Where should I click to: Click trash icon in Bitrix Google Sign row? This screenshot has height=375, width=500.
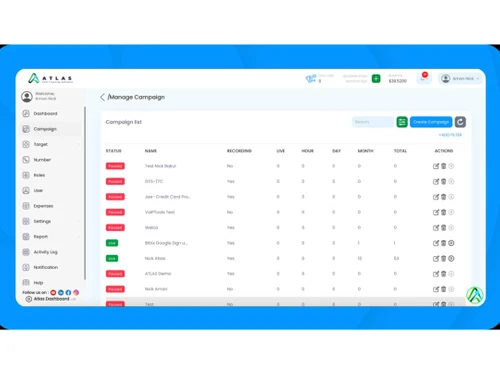click(x=444, y=243)
